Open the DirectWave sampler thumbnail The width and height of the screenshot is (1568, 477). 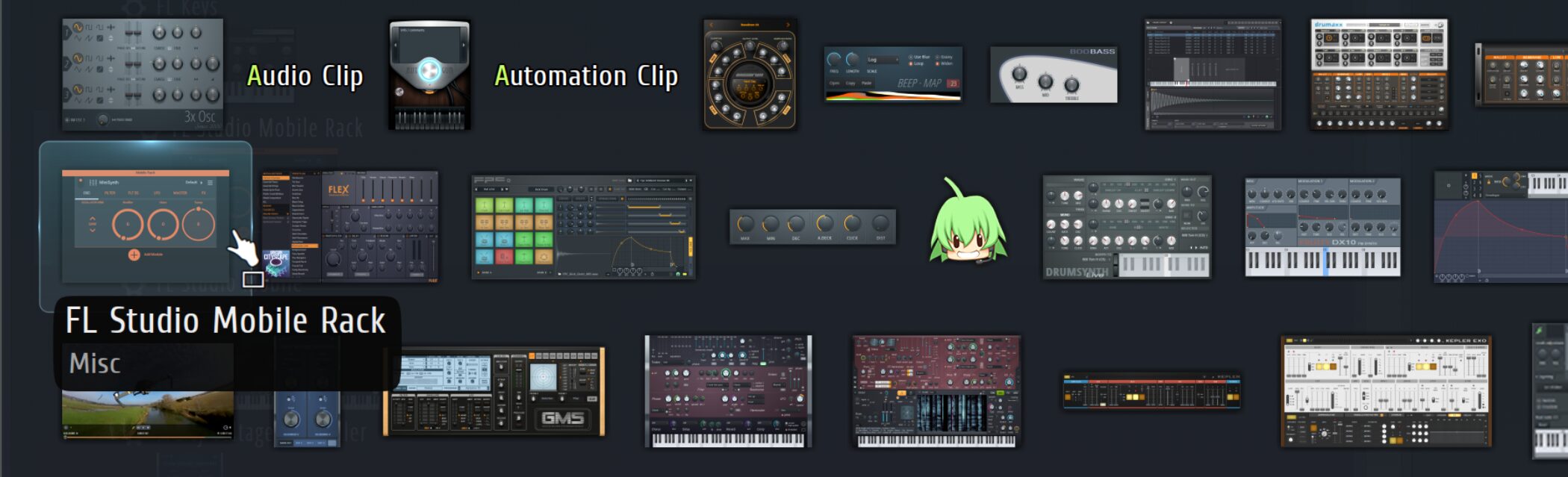pyautogui.click(x=1213, y=75)
